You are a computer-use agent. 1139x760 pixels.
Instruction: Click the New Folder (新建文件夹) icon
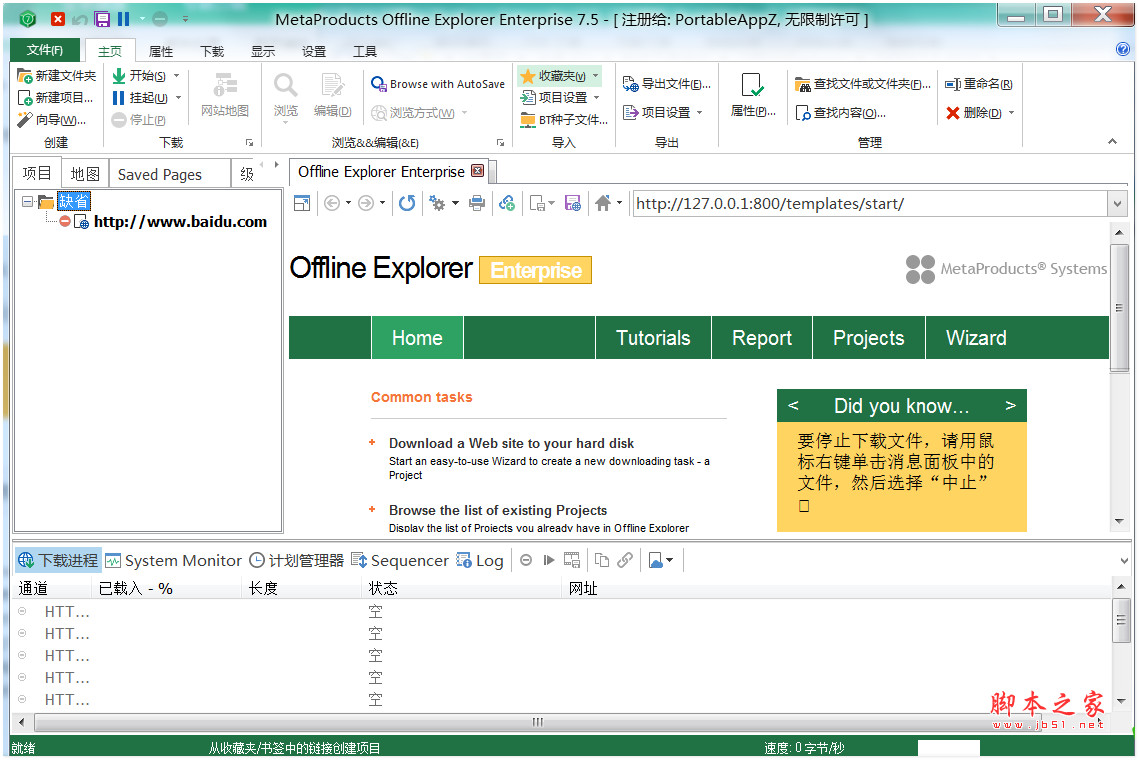pos(25,76)
